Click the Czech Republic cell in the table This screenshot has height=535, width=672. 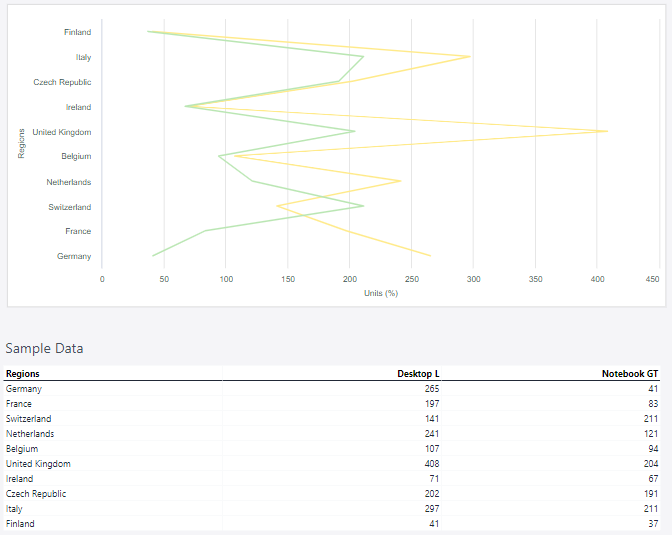(x=36, y=494)
